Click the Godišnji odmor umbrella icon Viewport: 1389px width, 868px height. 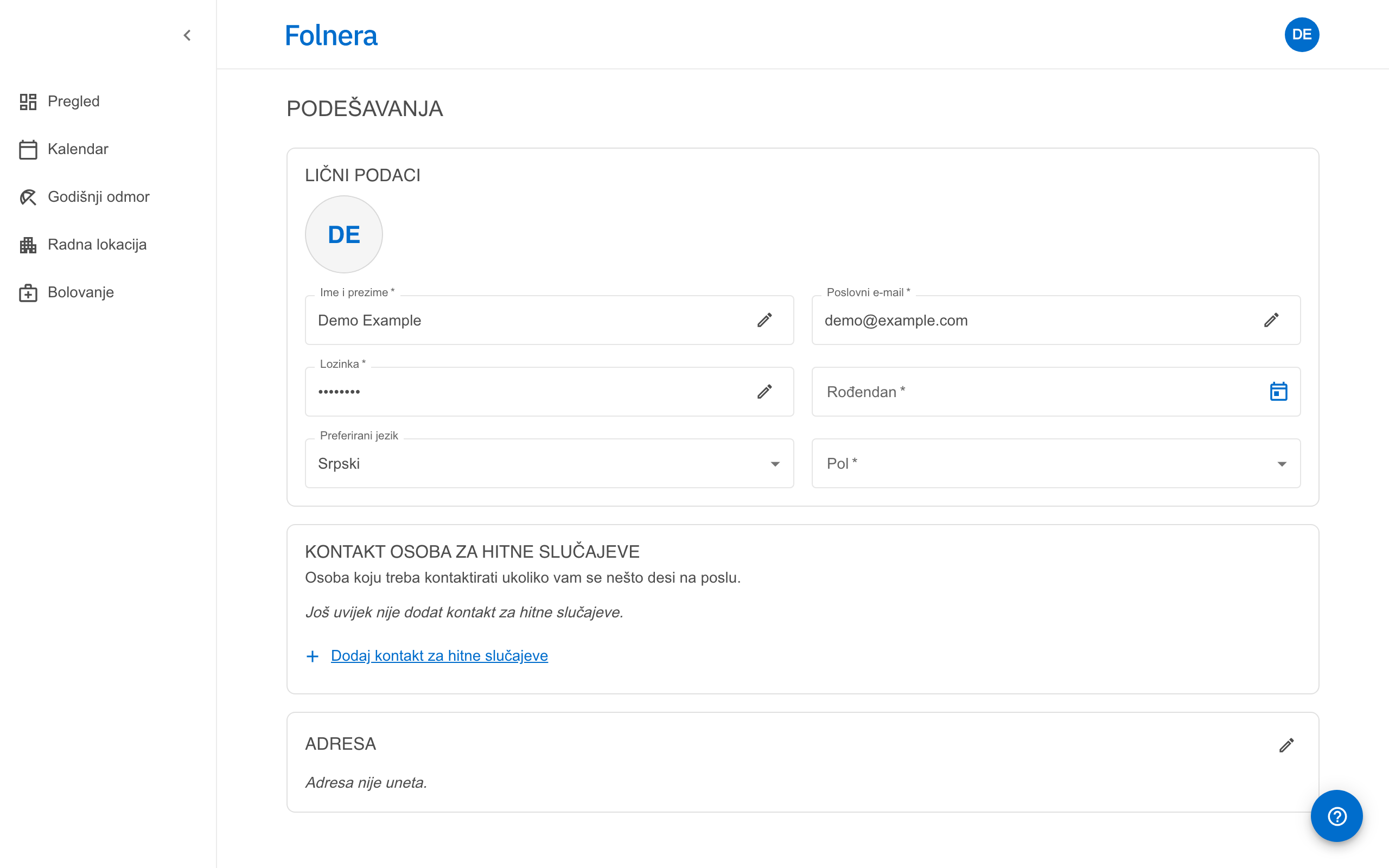28,197
